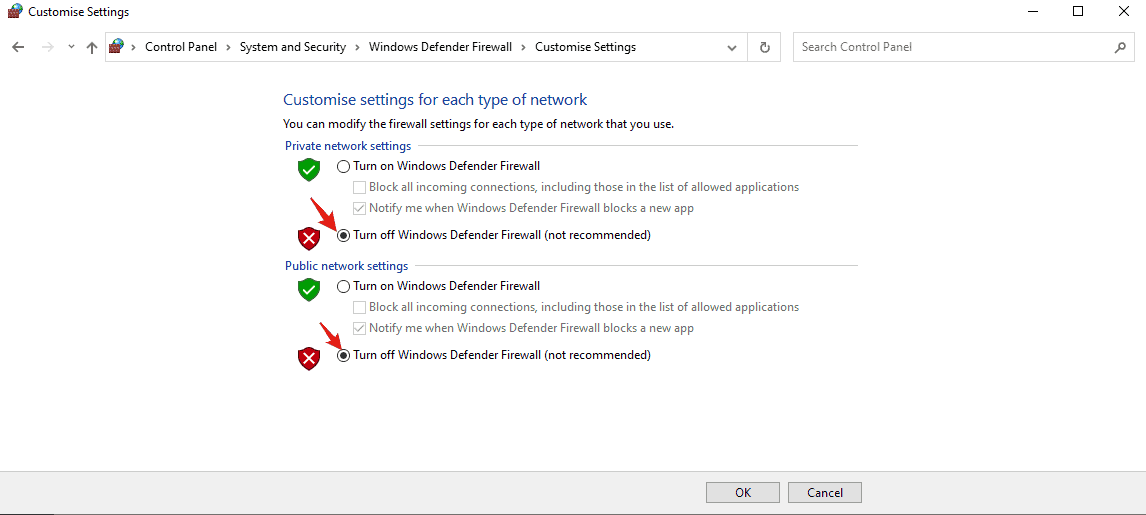The image size is (1146, 515).
Task: Click the search magnifier icon
Action: pos(1120,47)
